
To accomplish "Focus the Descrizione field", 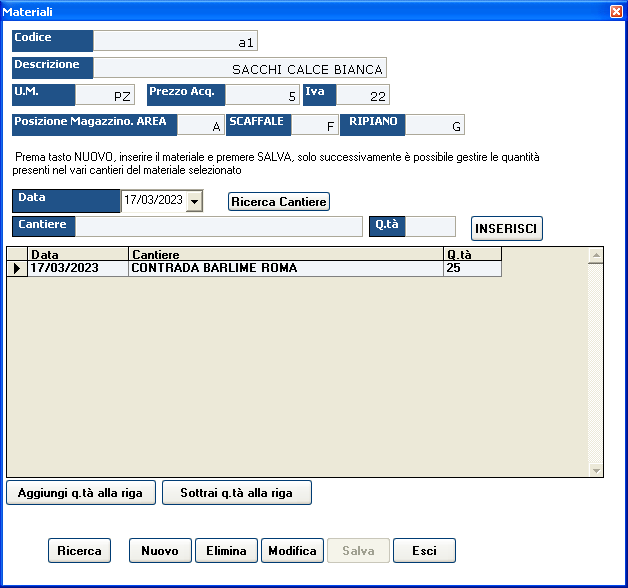I will pyautogui.click(x=240, y=68).
